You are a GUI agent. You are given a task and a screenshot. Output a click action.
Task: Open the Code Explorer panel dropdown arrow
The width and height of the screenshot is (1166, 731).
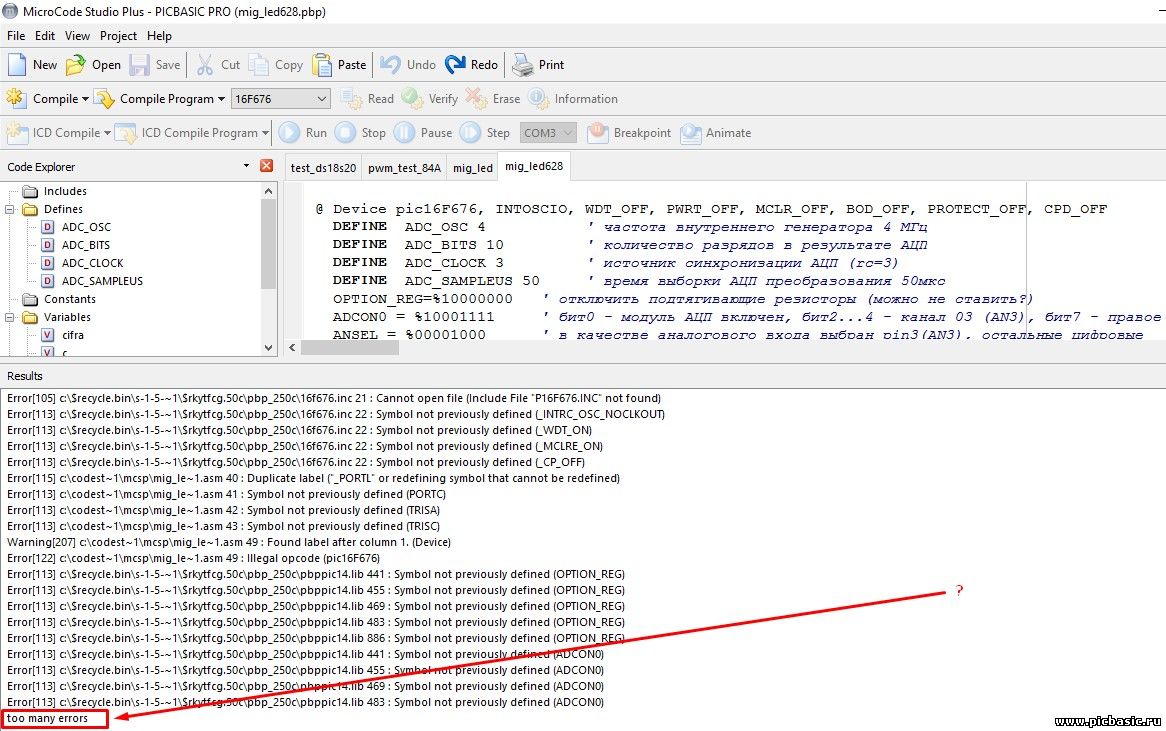click(246, 166)
